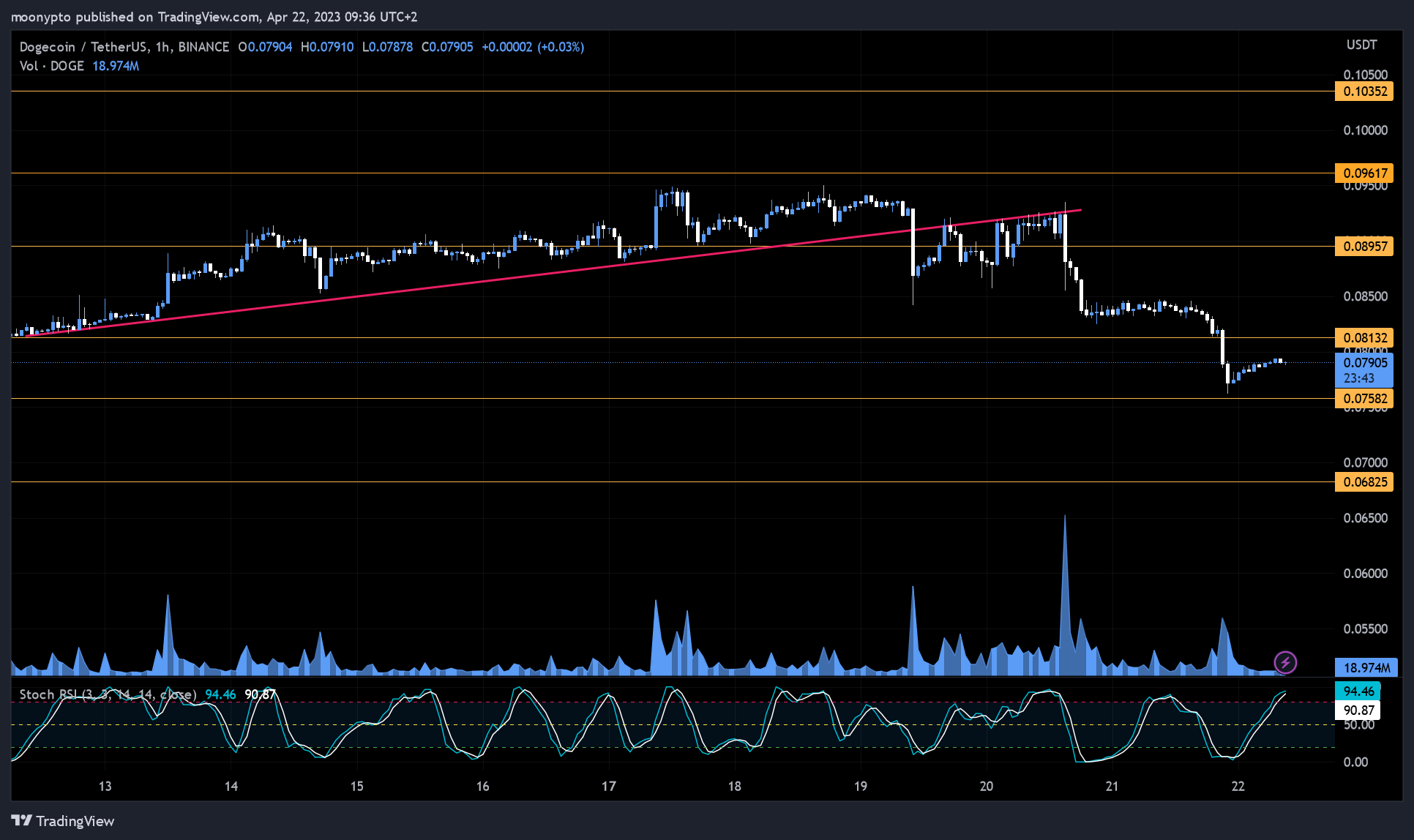This screenshot has height=840, width=1414.
Task: Click the 0.07000 price scale tick
Action: [x=1365, y=462]
